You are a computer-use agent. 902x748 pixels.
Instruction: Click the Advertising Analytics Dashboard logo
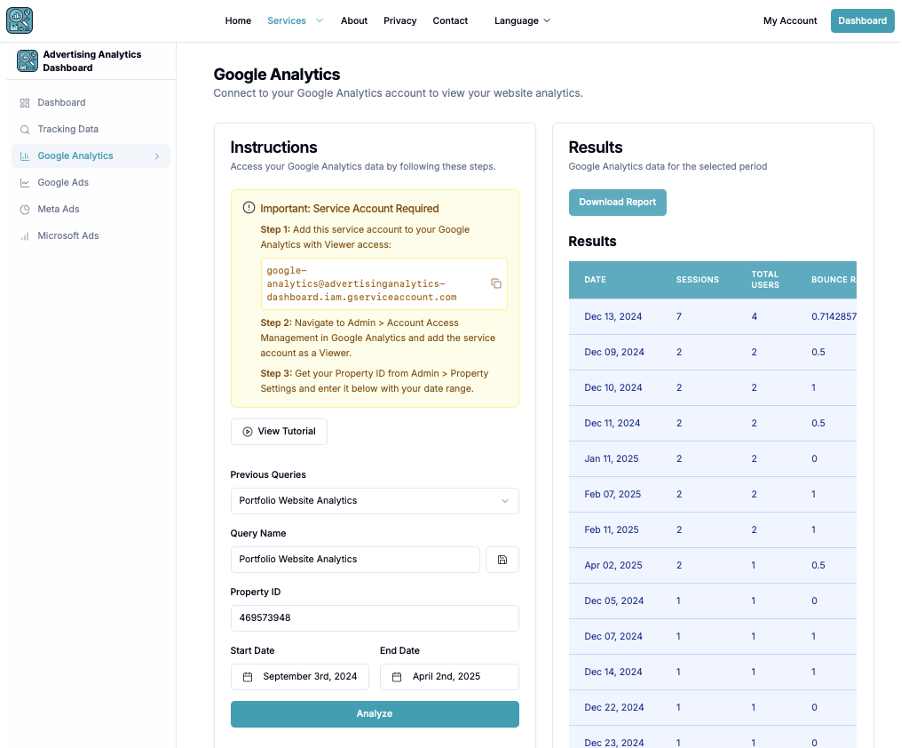27,61
